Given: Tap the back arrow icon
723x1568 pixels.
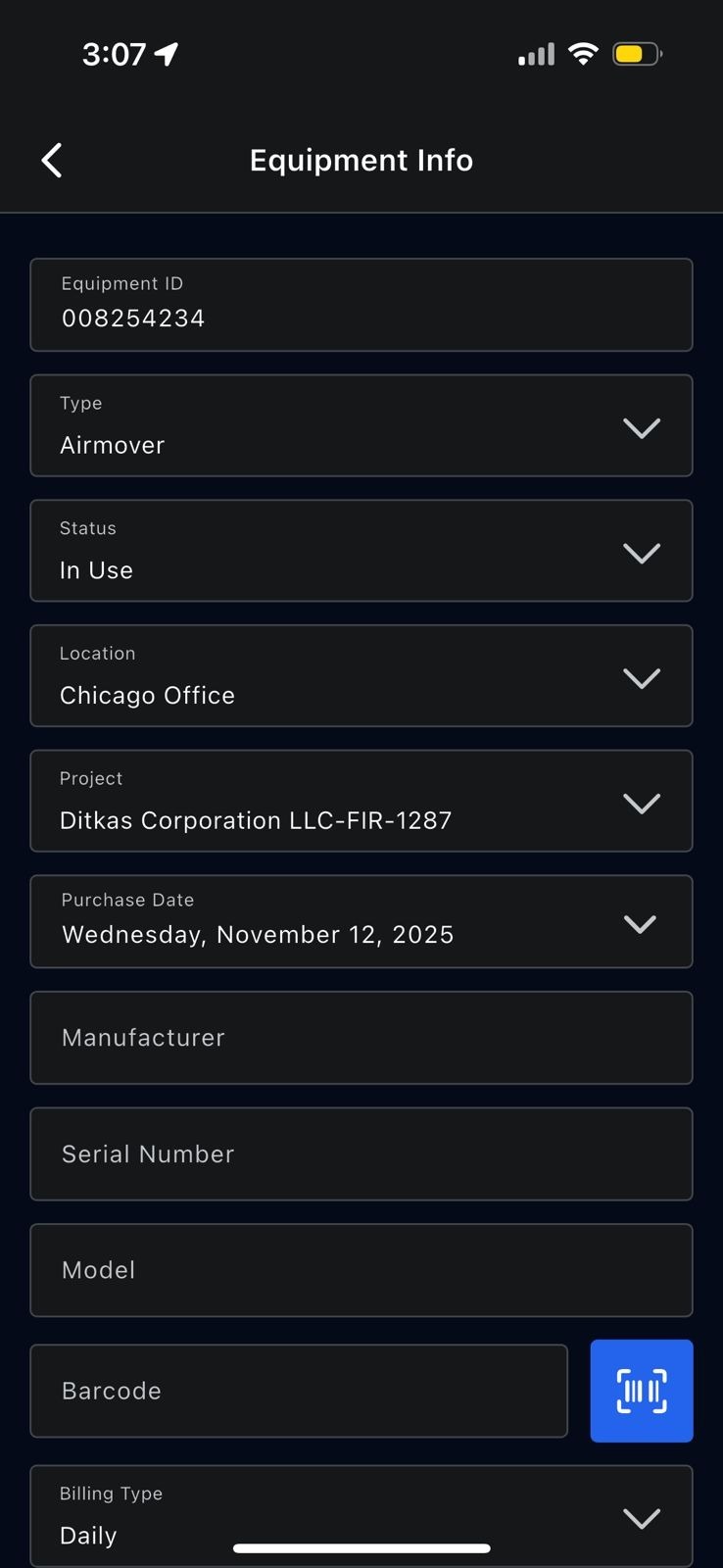Looking at the screenshot, I should coord(52,160).
